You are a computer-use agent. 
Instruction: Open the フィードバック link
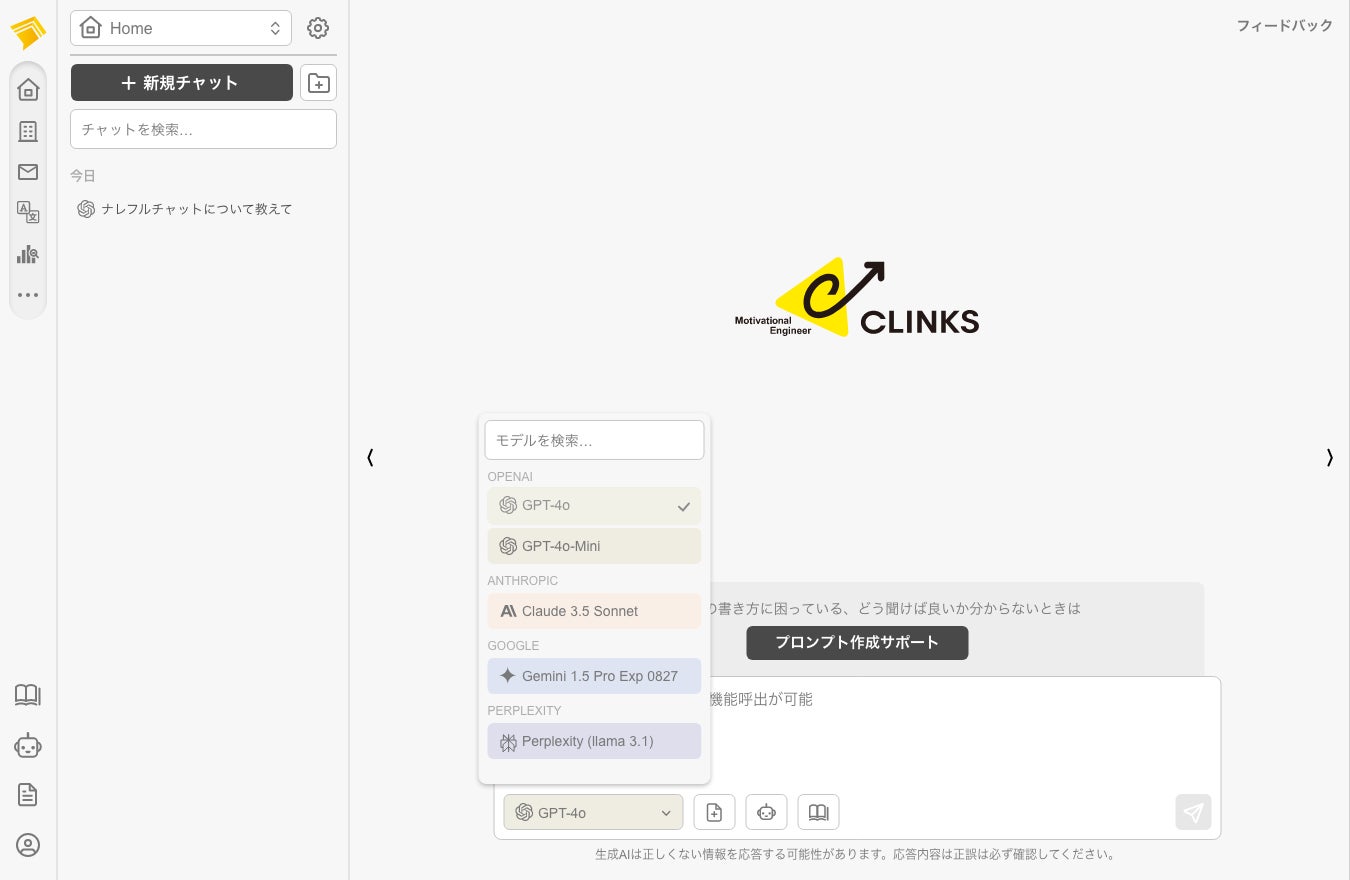(1285, 26)
